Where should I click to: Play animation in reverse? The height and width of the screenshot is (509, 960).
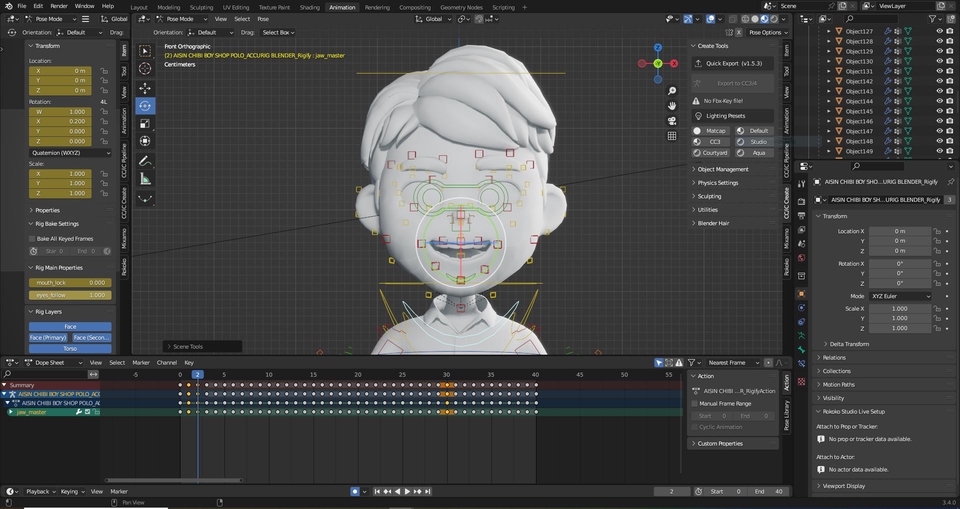(397, 491)
